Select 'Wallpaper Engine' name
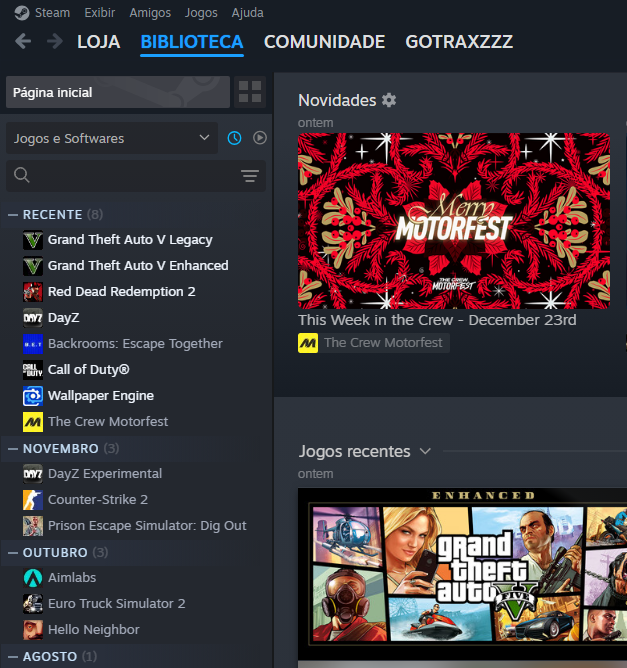The height and width of the screenshot is (668, 627). (x=101, y=396)
